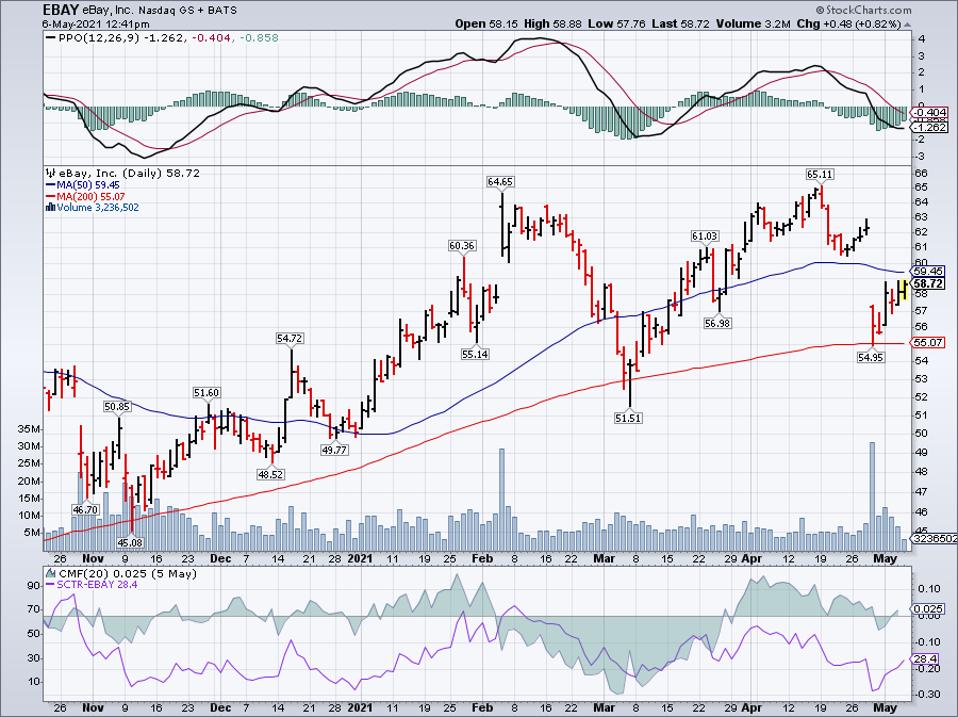
Task: Click the 59.45 MA(50) axis tag
Action: click(x=927, y=271)
